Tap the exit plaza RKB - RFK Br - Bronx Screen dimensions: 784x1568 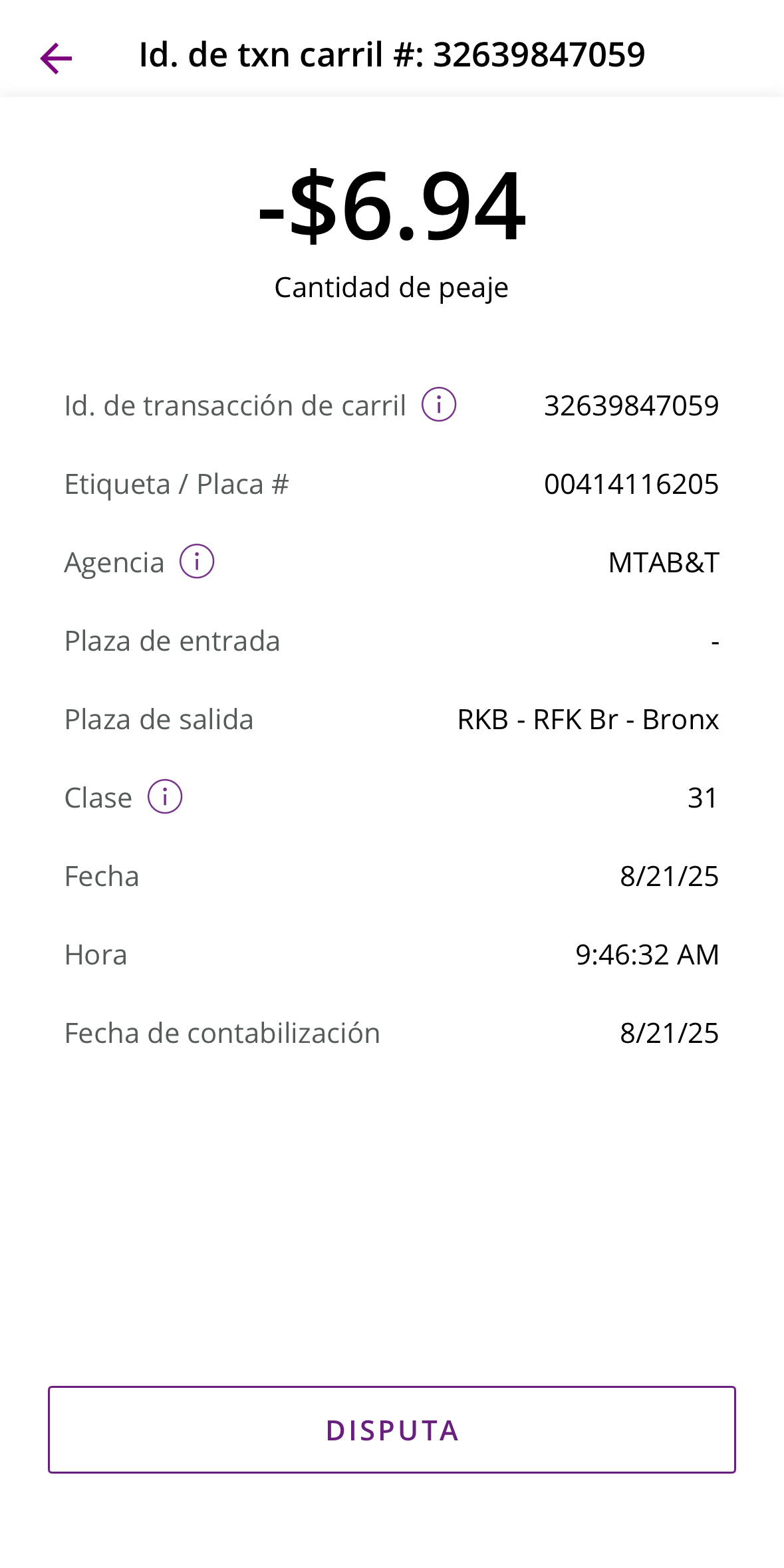[x=588, y=720]
